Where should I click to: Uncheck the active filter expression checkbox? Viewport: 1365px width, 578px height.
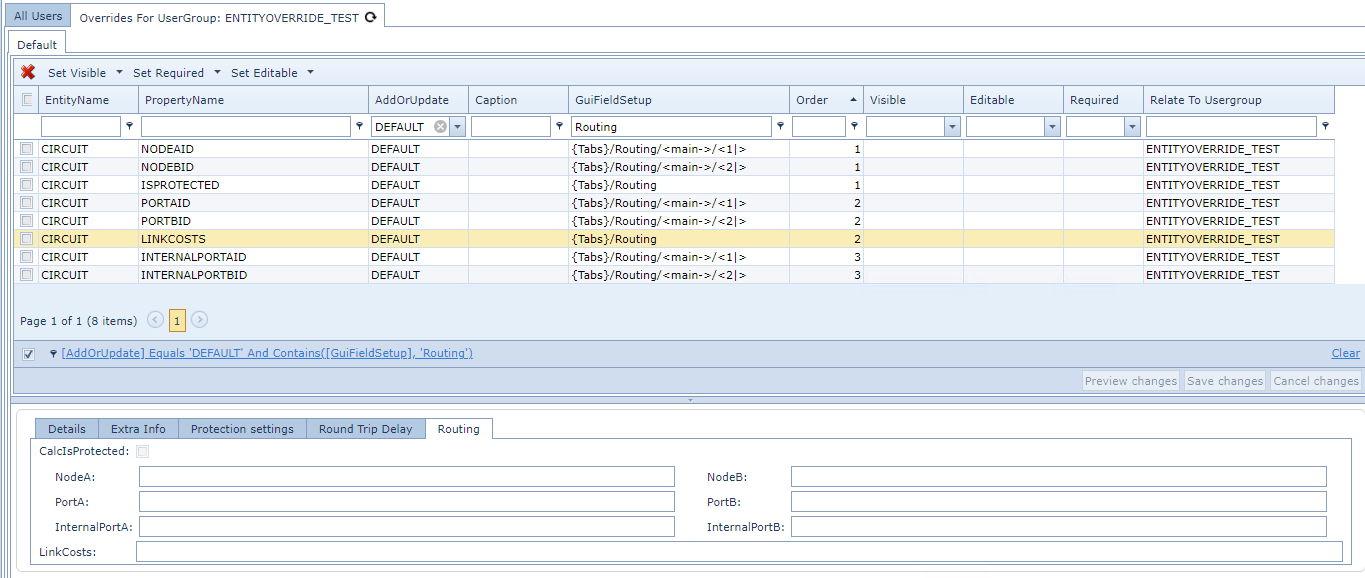pyautogui.click(x=28, y=354)
